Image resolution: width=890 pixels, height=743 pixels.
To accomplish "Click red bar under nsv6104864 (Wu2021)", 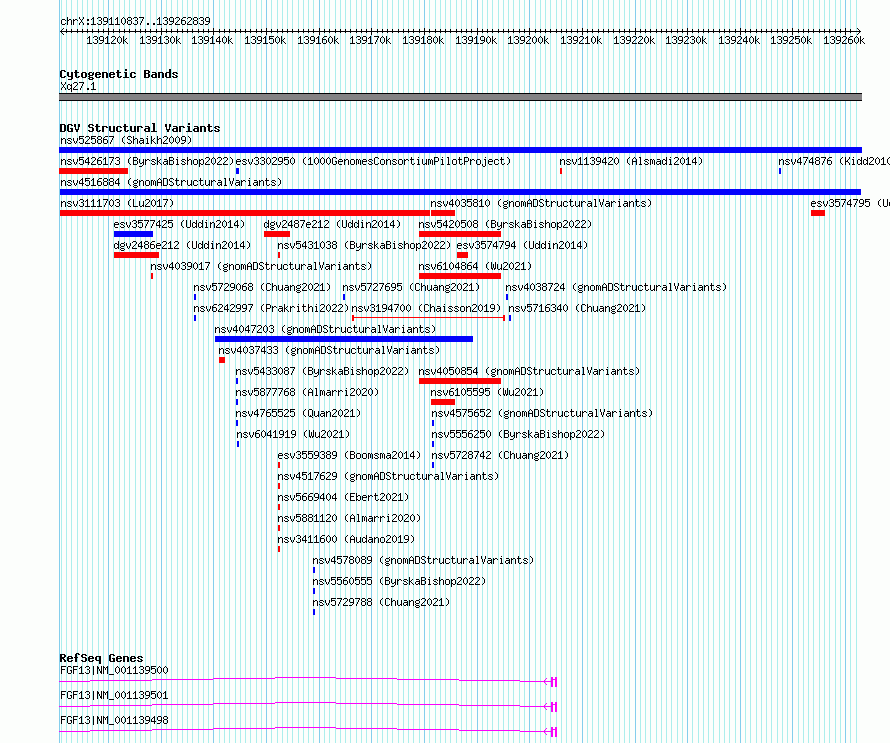I will (460, 276).
